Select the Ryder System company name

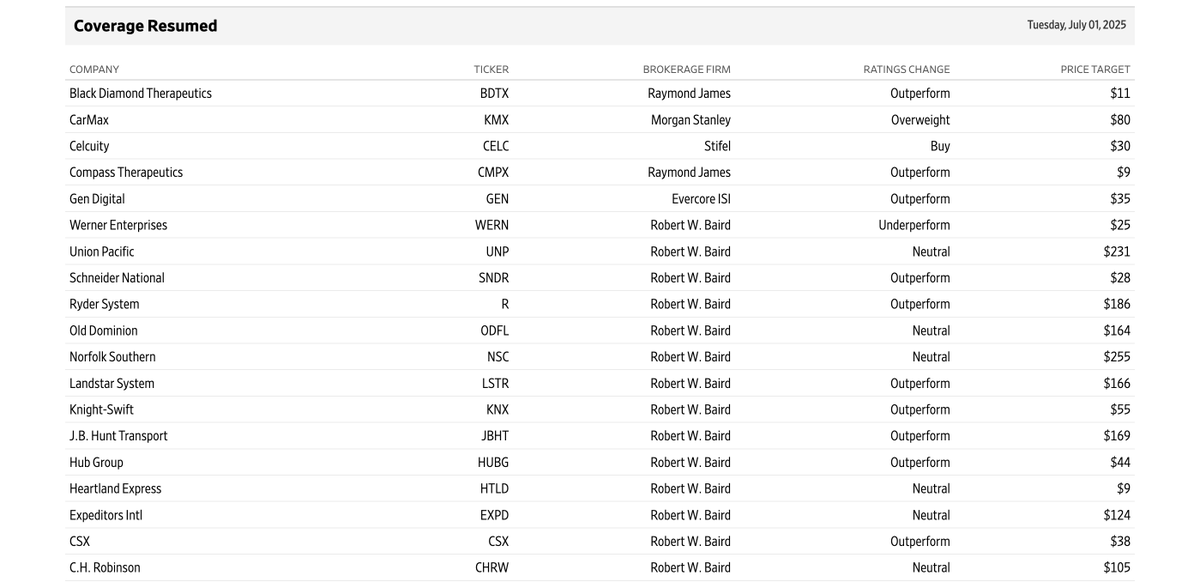coord(104,304)
